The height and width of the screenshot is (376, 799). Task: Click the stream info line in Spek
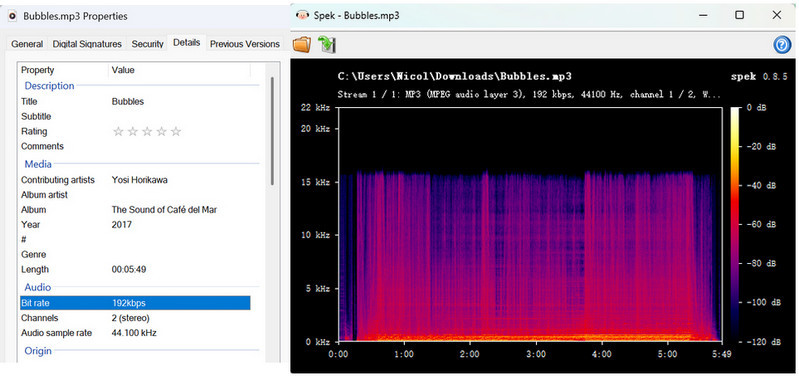(529, 95)
